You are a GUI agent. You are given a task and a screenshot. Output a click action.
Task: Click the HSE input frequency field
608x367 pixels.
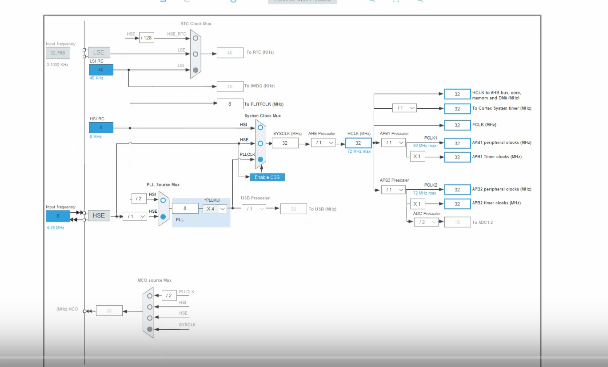pyautogui.click(x=58, y=216)
